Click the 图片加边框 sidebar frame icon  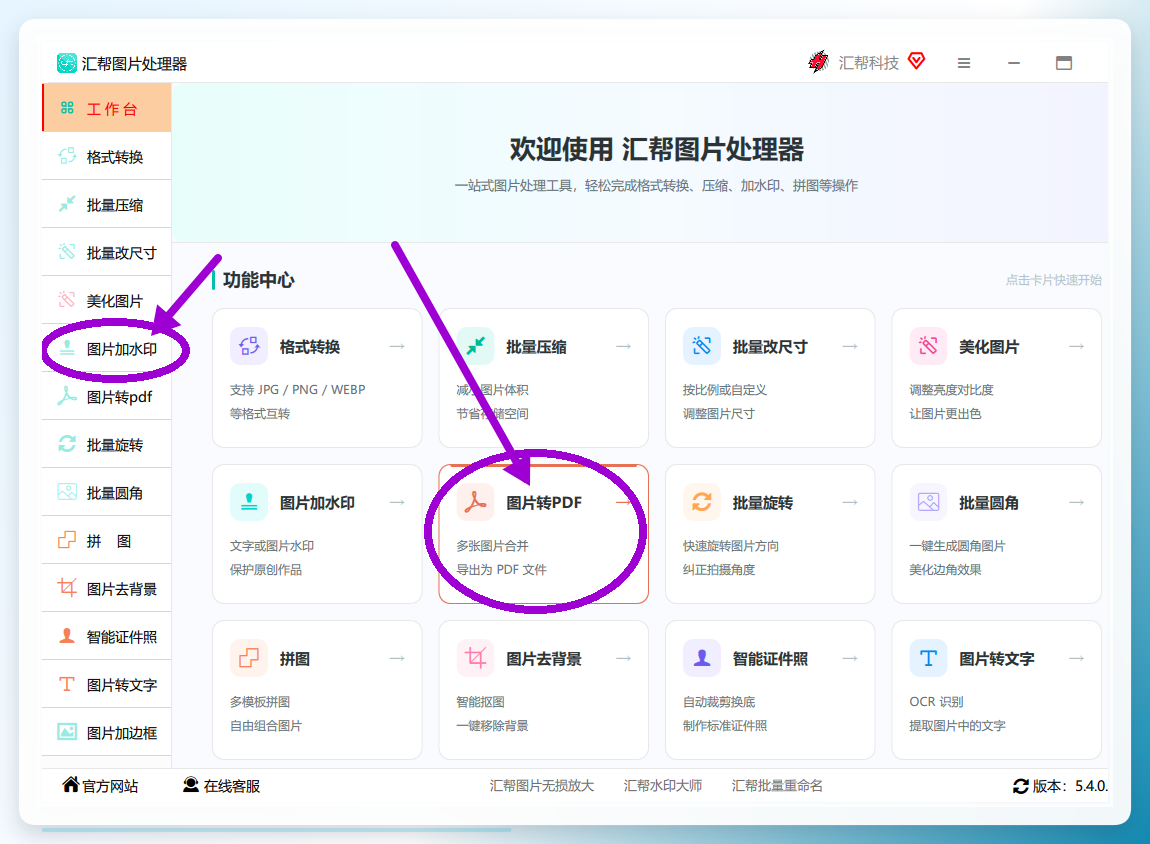point(67,732)
